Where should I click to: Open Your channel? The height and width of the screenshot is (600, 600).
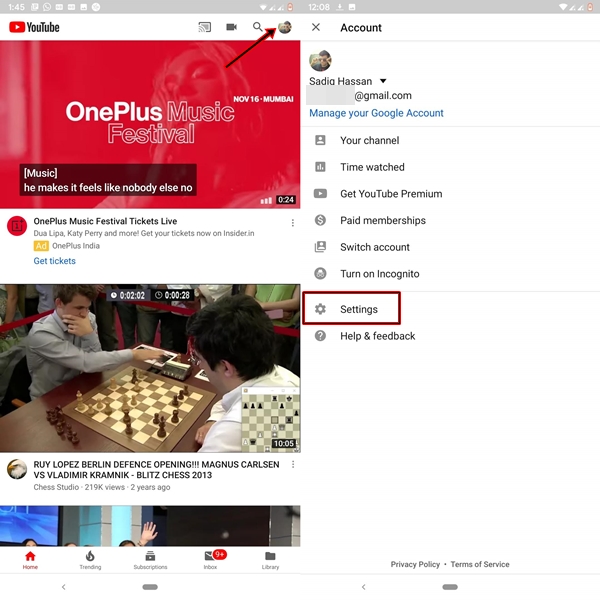coord(450,140)
